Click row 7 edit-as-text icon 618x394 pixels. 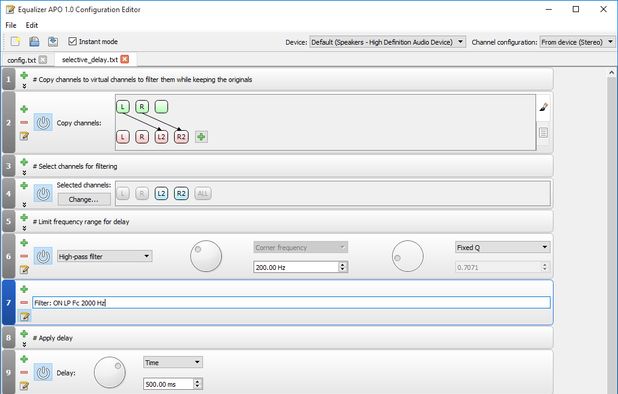pyautogui.click(x=24, y=316)
